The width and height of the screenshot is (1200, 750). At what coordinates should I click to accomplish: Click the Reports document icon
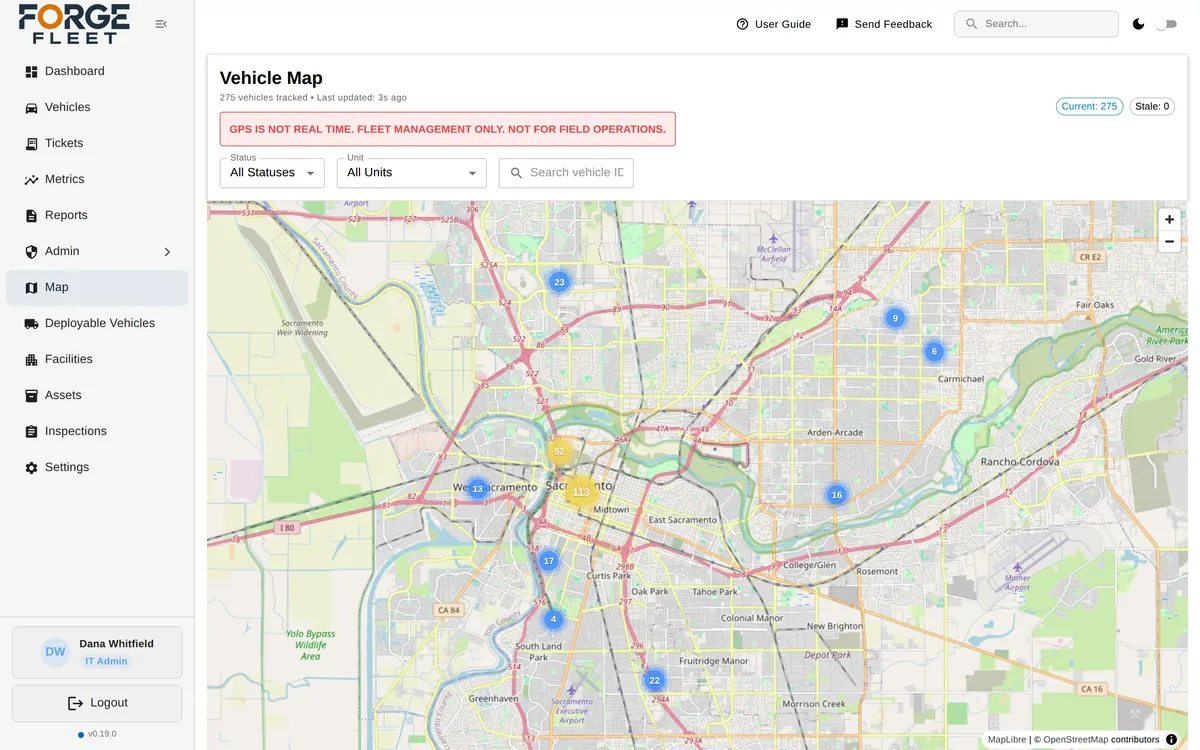(31, 216)
